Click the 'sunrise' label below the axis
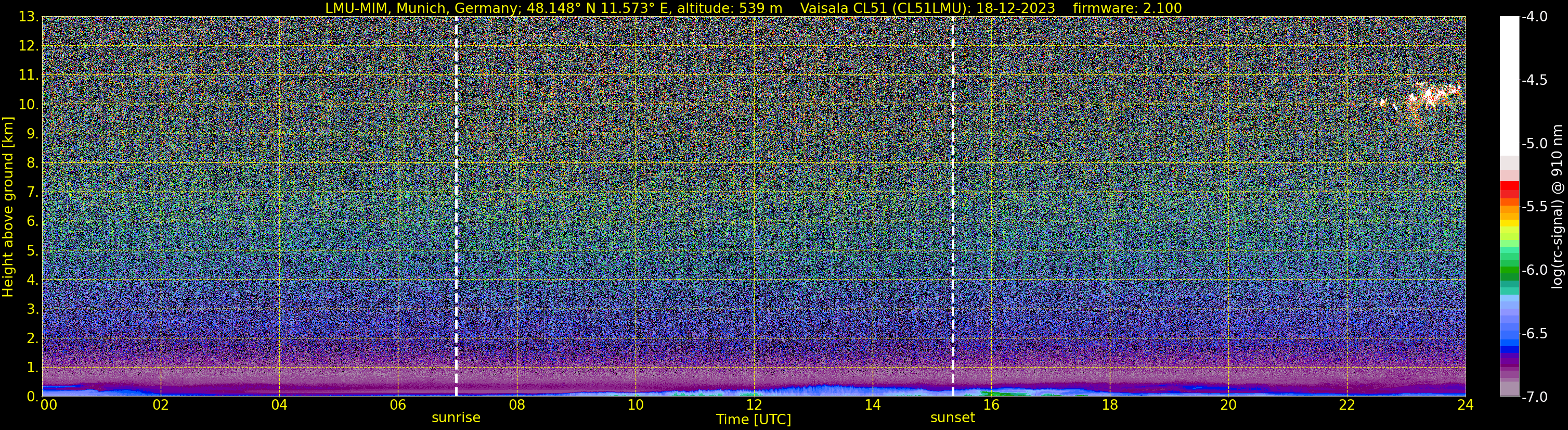The width and height of the screenshot is (1568, 430). click(x=456, y=418)
